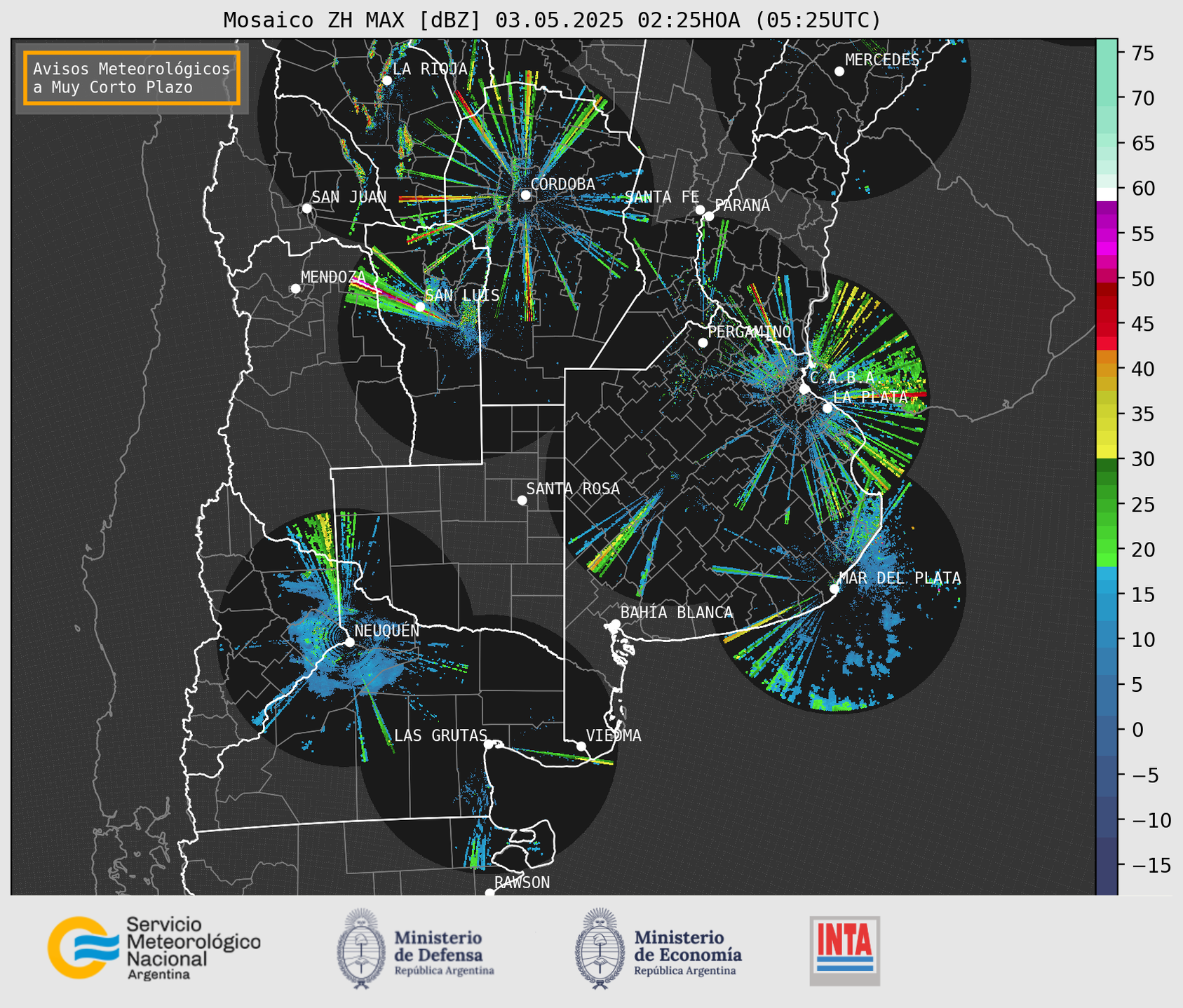Viewport: 1183px width, 1008px height.
Task: Click the 50 tick label on colorbar
Action: [1142, 279]
